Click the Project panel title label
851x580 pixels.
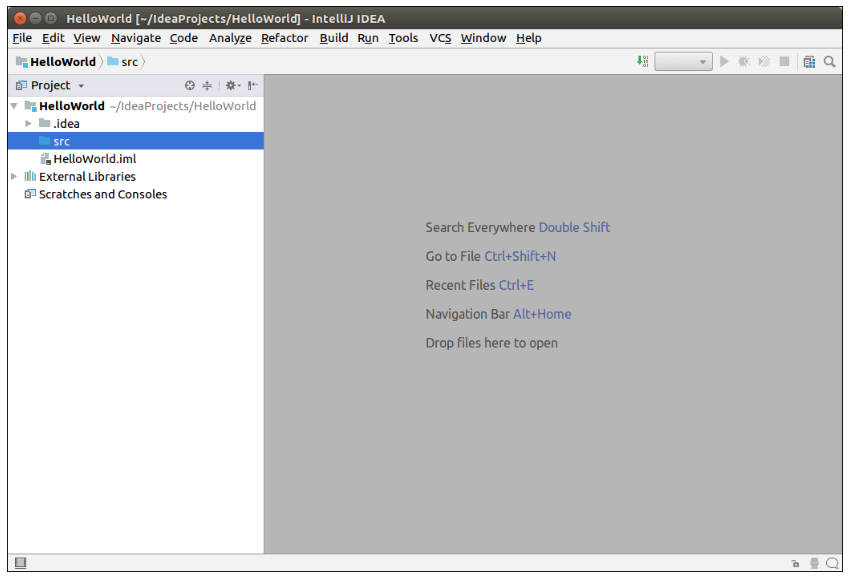tap(50, 85)
